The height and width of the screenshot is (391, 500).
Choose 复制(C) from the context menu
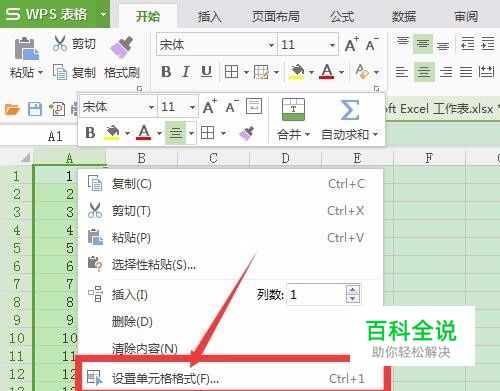230,184
